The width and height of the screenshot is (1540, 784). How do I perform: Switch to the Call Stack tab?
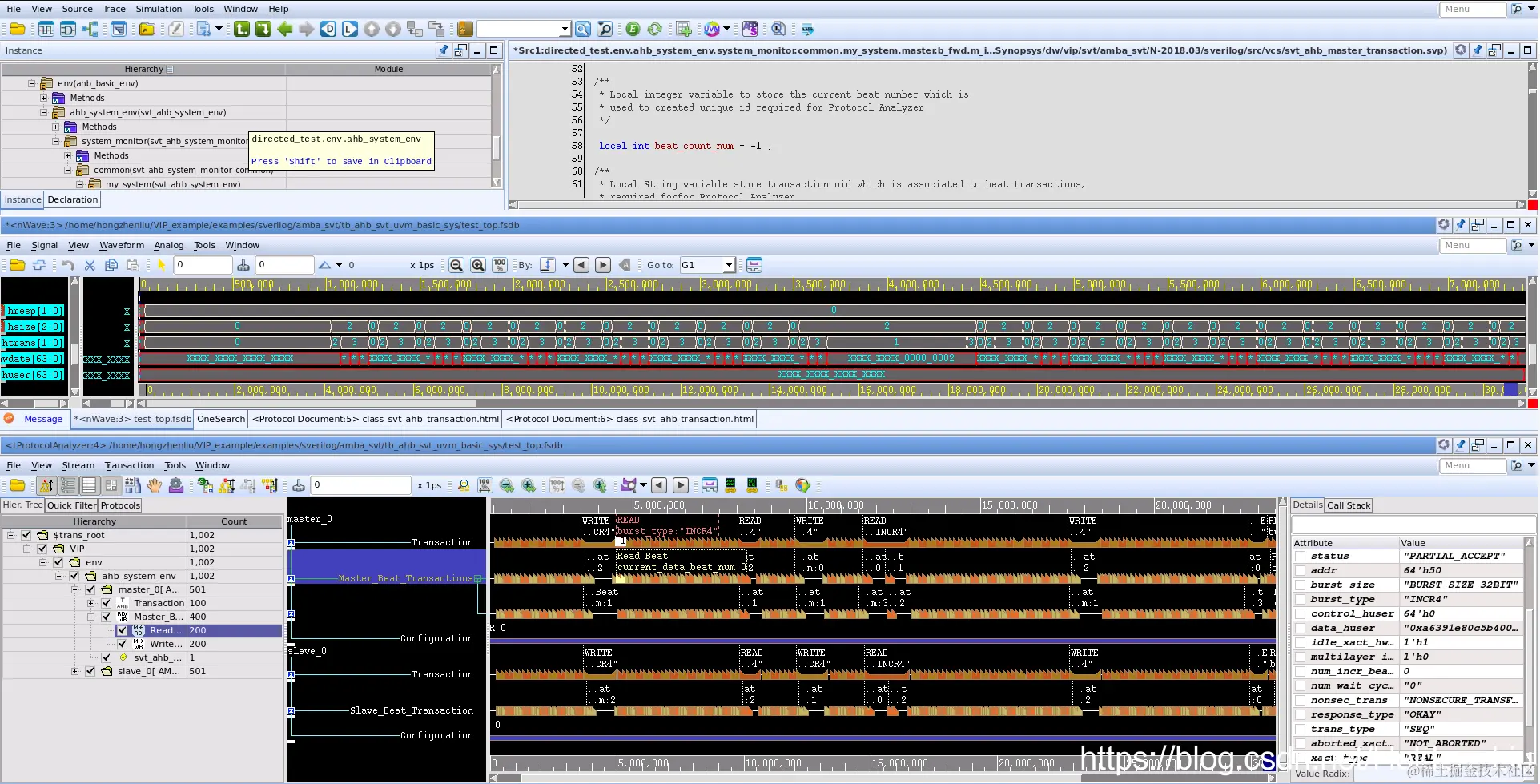pyautogui.click(x=1349, y=505)
